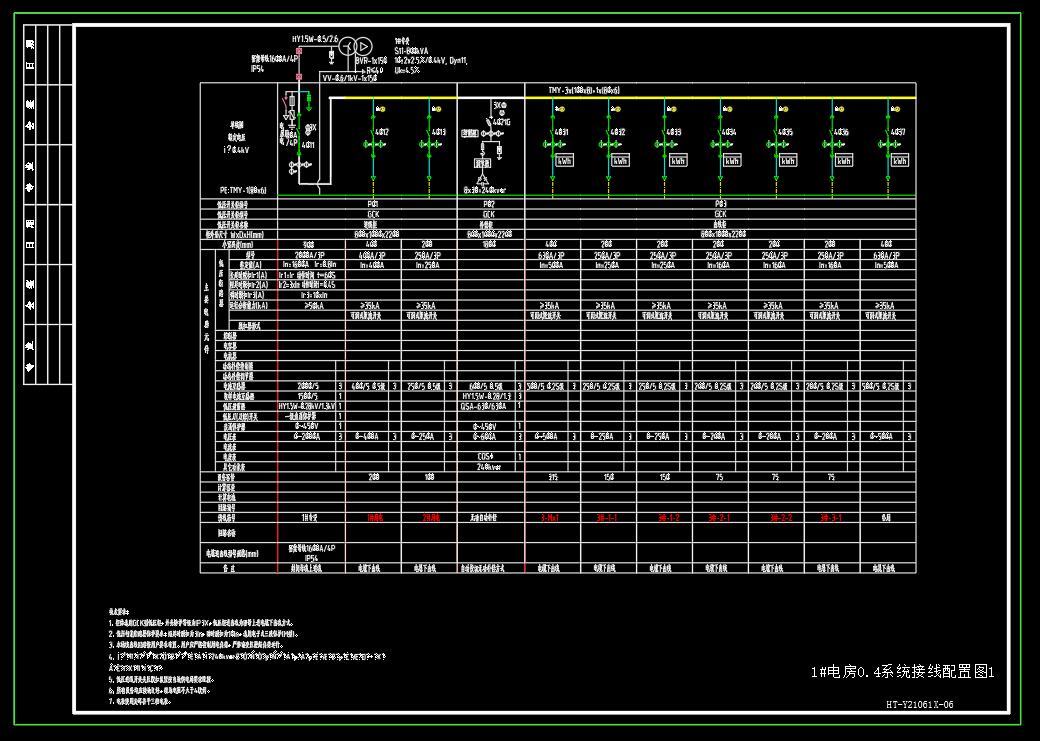The image size is (1040, 741).
Task: Select the kWh meter box on feeder 4033
Action: pyautogui.click(x=677, y=161)
